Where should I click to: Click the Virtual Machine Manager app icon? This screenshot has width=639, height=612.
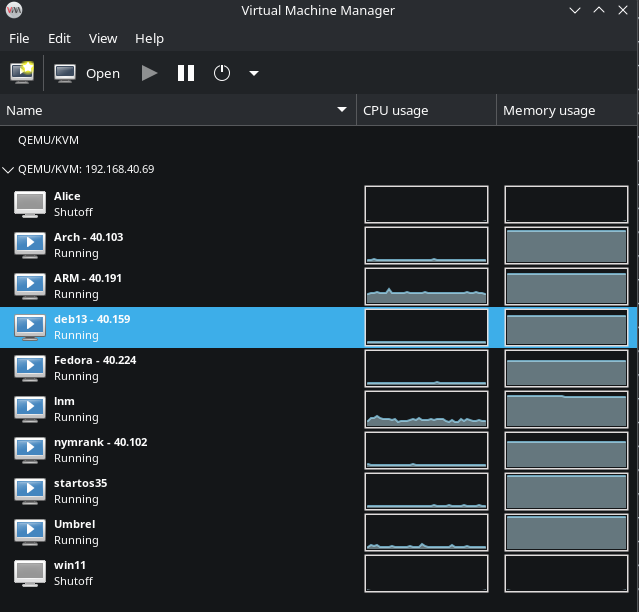pos(14,10)
